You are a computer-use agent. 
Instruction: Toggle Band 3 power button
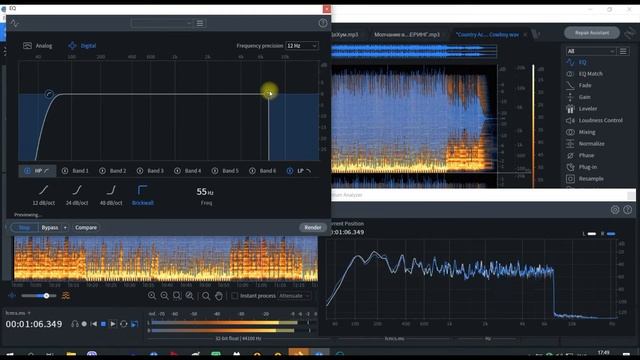click(x=140, y=171)
